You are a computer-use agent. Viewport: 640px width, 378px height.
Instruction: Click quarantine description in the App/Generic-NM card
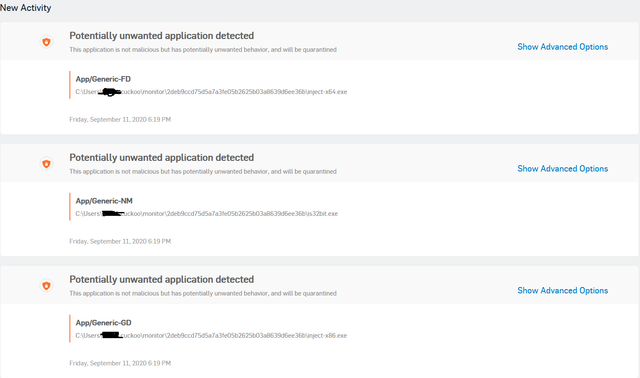tap(203, 171)
